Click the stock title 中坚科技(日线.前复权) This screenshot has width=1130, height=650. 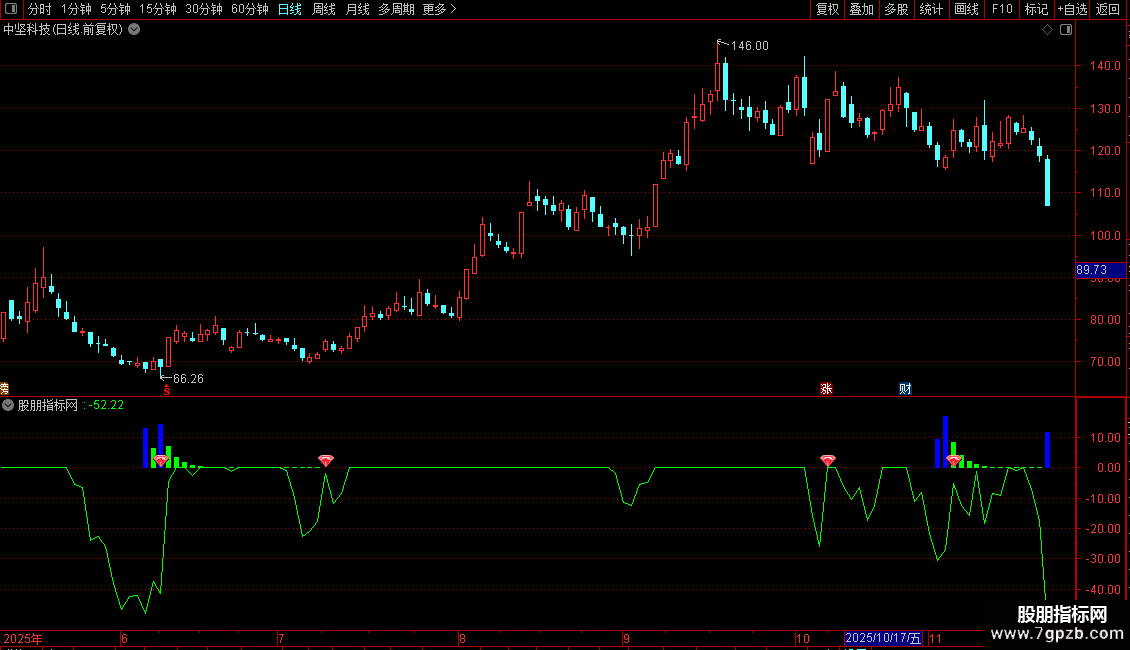point(63,30)
